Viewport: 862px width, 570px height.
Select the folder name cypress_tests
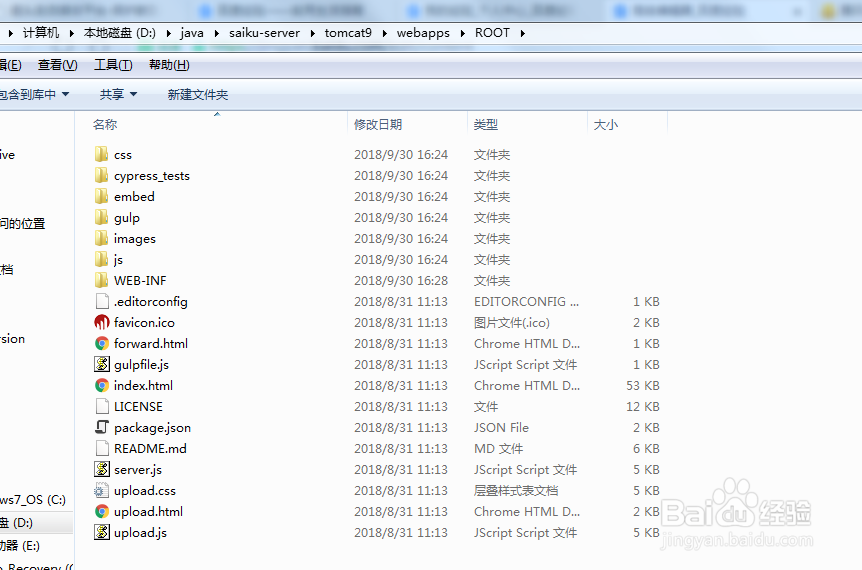click(x=152, y=176)
